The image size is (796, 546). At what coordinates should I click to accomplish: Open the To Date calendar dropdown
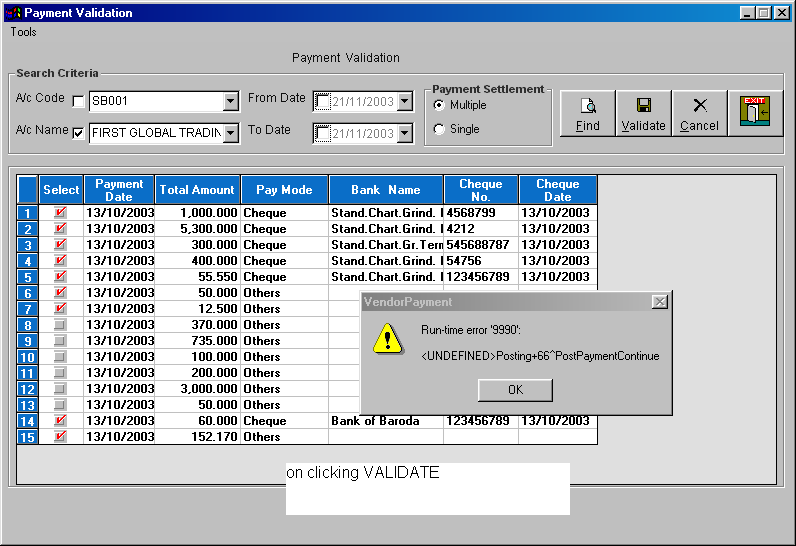pos(405,133)
